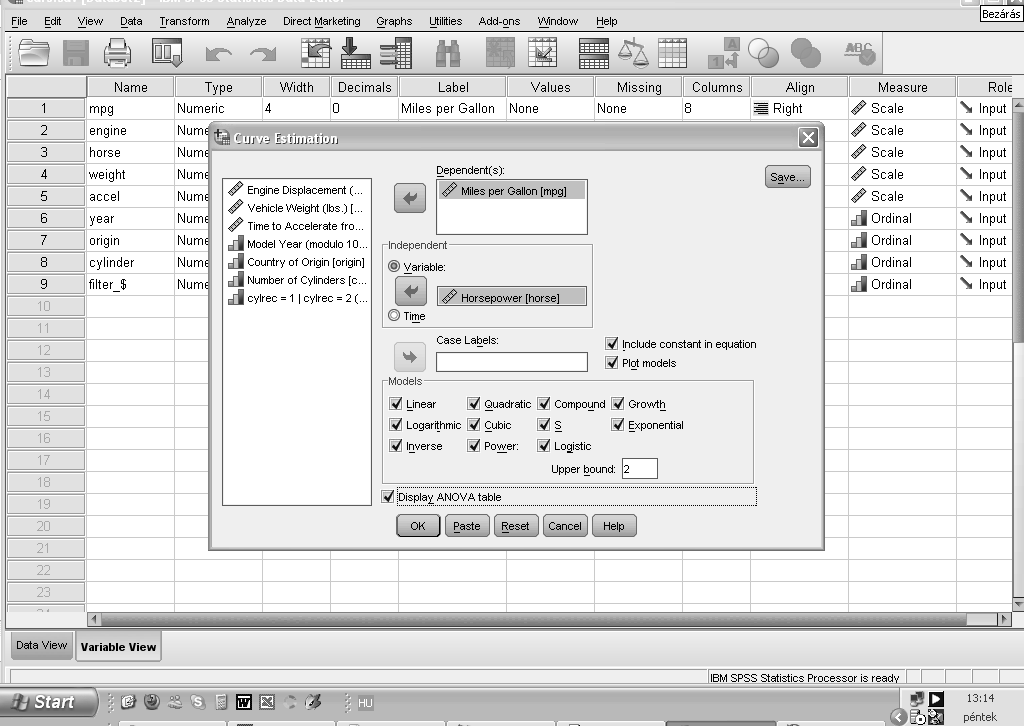Click the Paste button
The width and height of the screenshot is (1024, 726).
(466, 526)
